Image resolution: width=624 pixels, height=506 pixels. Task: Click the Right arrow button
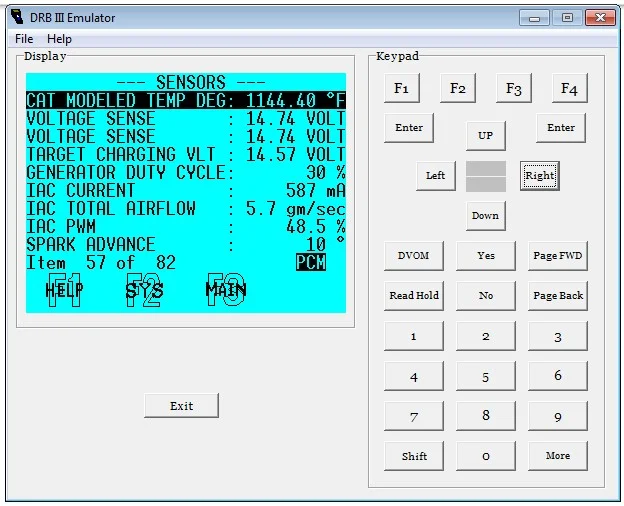point(540,176)
